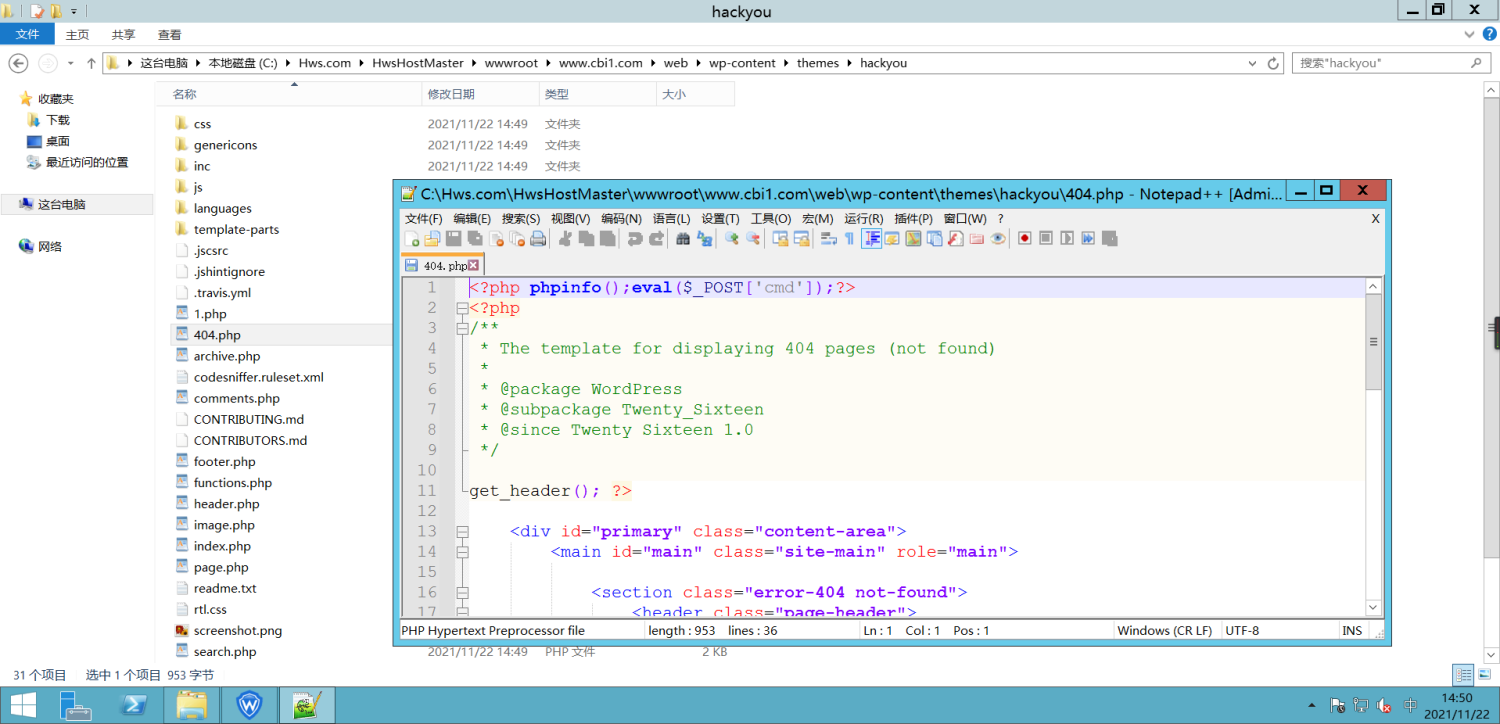Open the Start button on the taskbar
The width and height of the screenshot is (1500, 724).
[22, 705]
